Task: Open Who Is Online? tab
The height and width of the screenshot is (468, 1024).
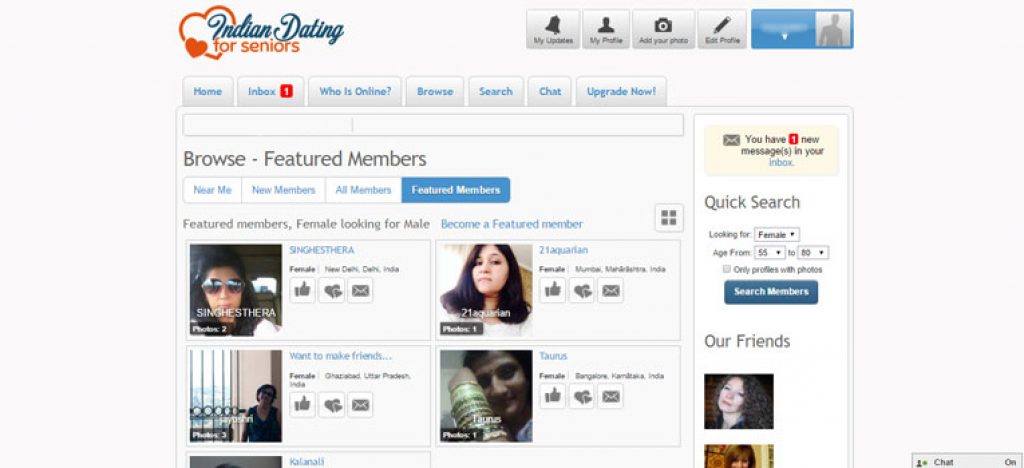Action: point(355,91)
